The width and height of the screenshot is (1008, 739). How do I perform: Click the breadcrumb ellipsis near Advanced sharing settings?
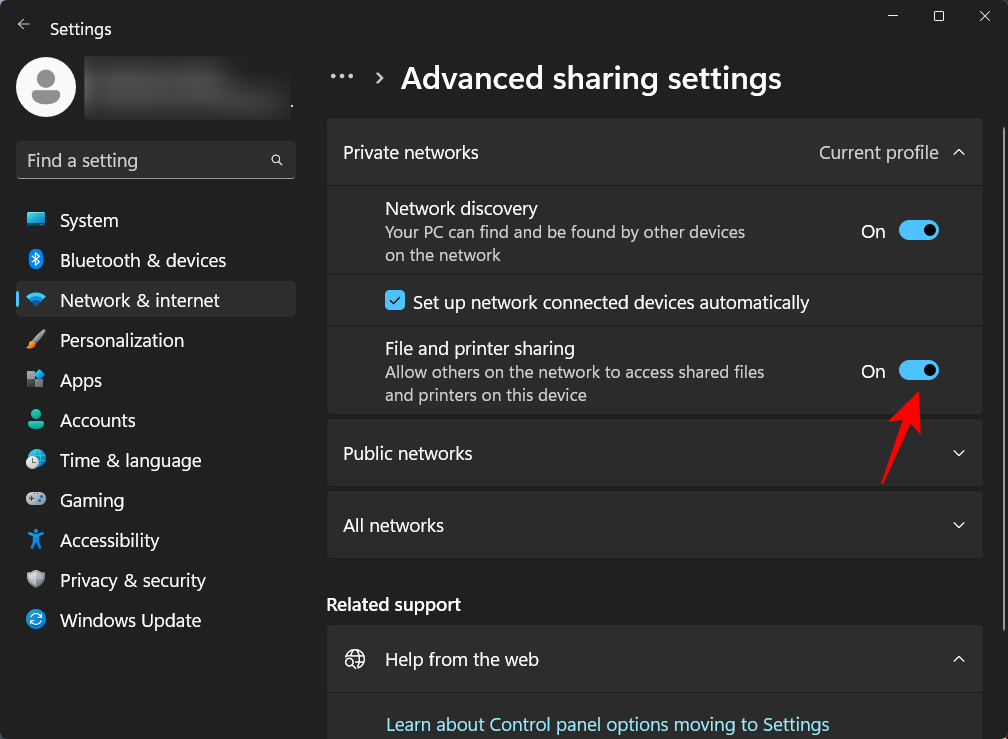[x=342, y=76]
